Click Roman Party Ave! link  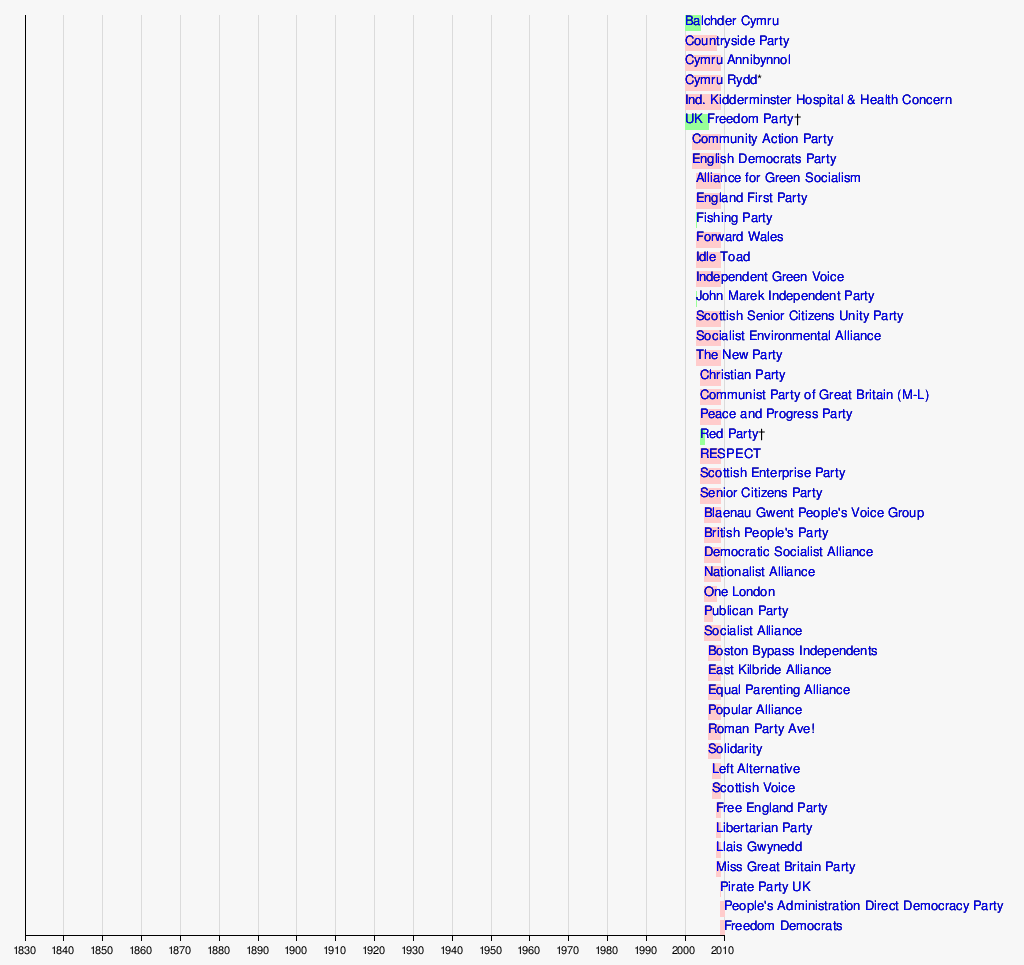point(761,729)
